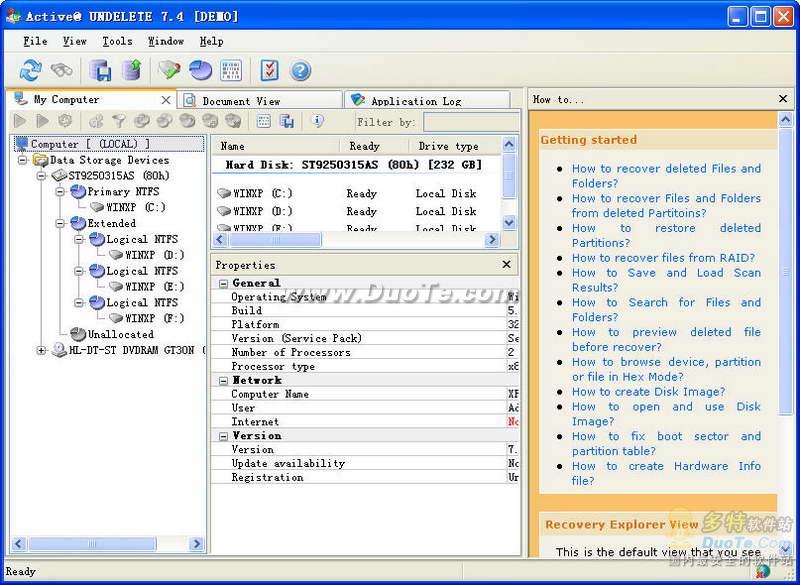Click the ST9250315AS hard disk icon in tree
Screen dimensions: 800x585
(59, 176)
